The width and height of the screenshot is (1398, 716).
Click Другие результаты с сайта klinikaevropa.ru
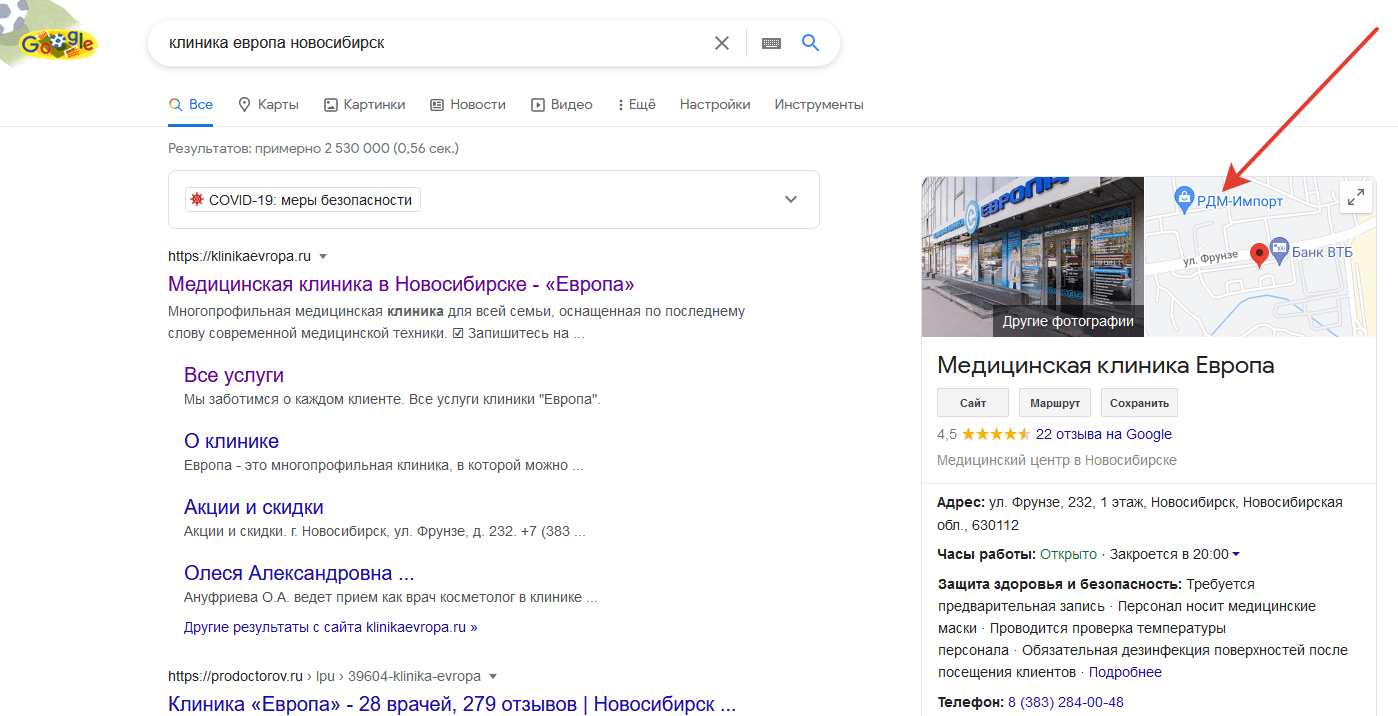[331, 627]
